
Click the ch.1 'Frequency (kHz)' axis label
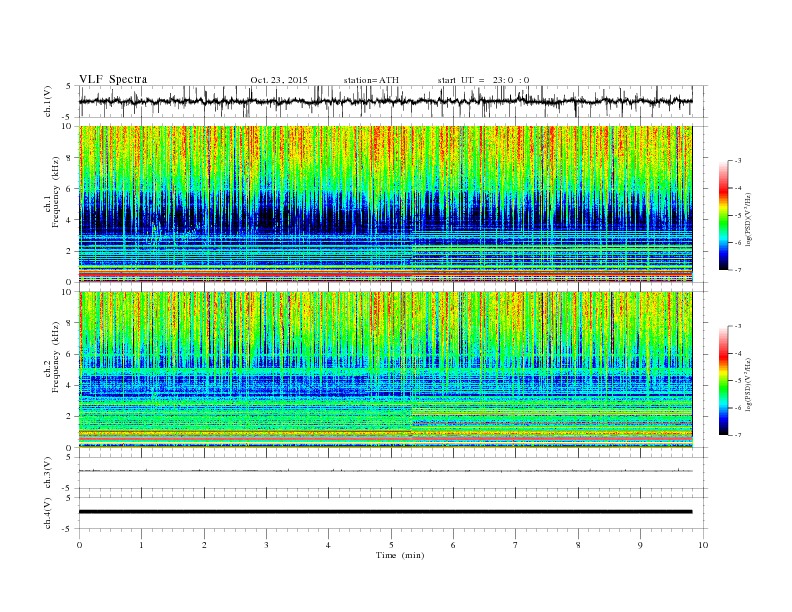[56, 192]
